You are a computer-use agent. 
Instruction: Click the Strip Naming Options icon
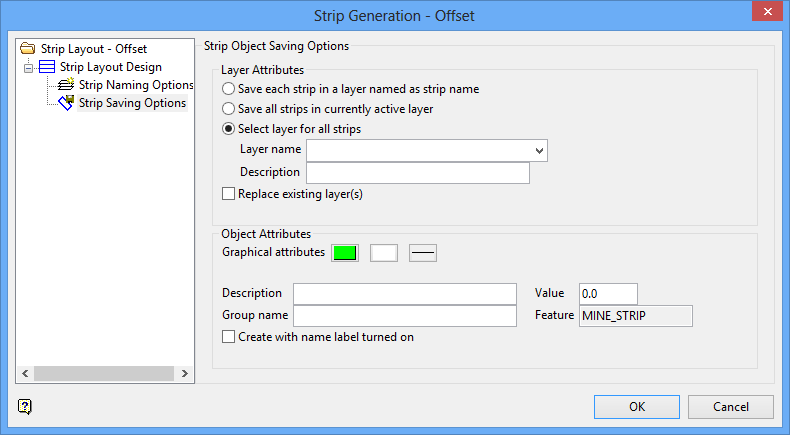coord(67,86)
